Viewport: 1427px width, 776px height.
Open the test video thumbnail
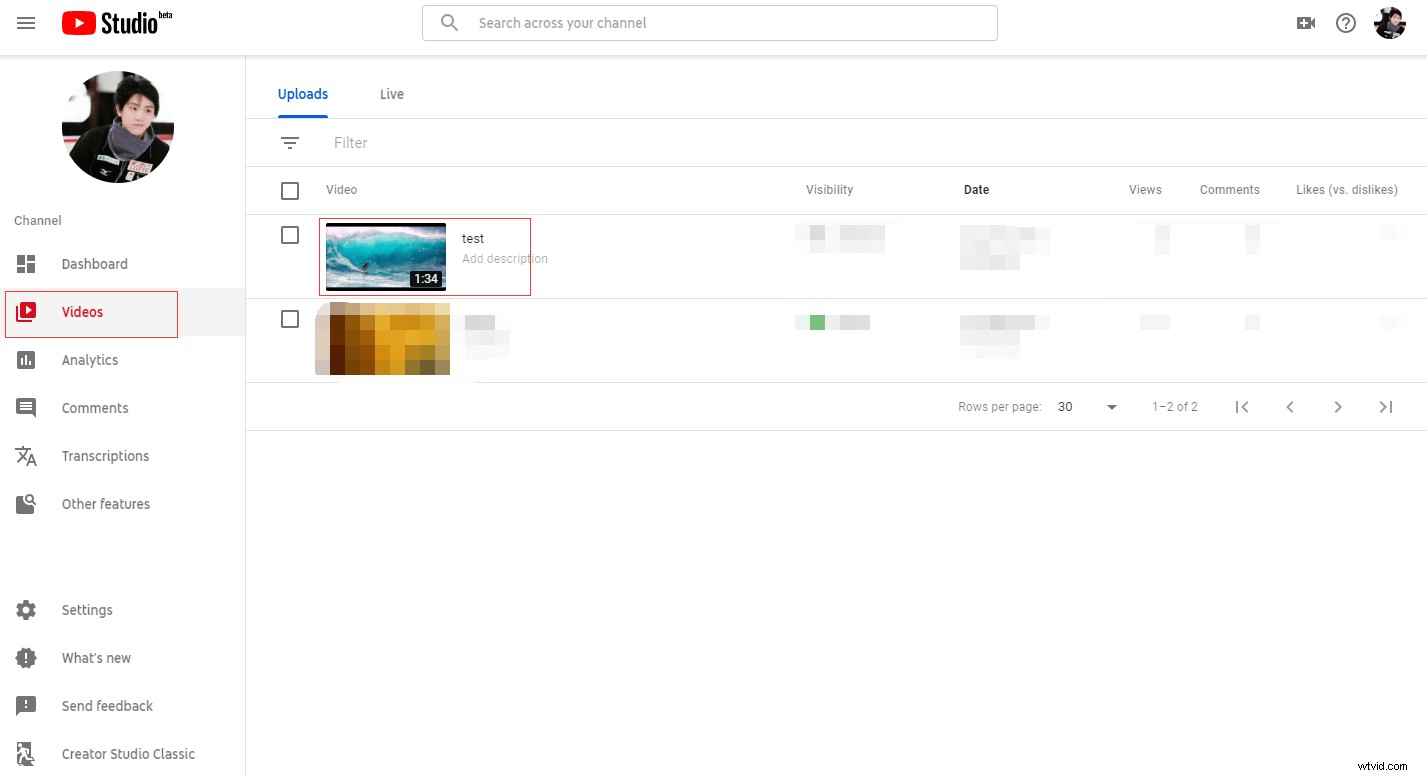[385, 255]
